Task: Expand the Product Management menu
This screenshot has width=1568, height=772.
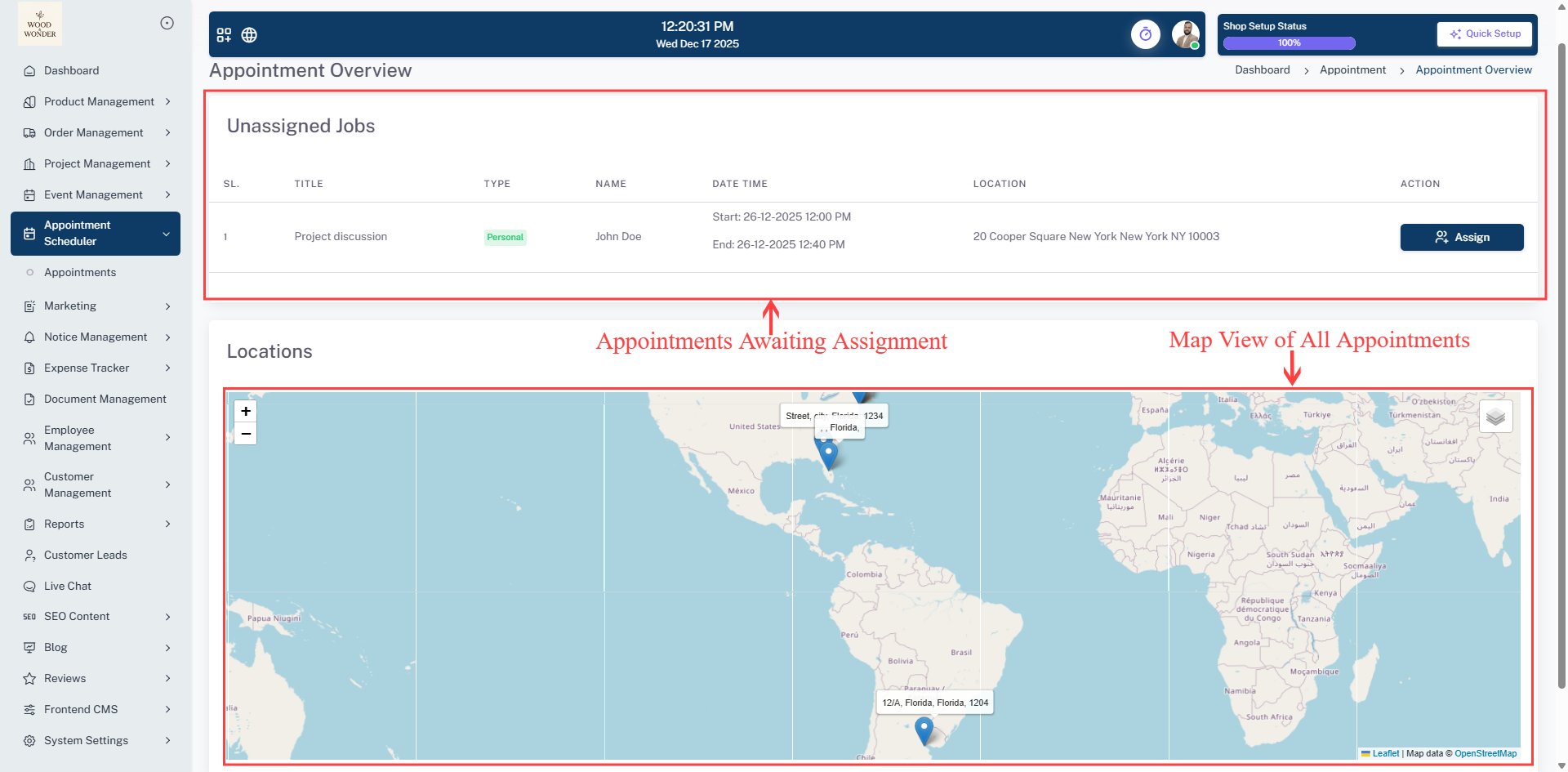Action: 98,102
